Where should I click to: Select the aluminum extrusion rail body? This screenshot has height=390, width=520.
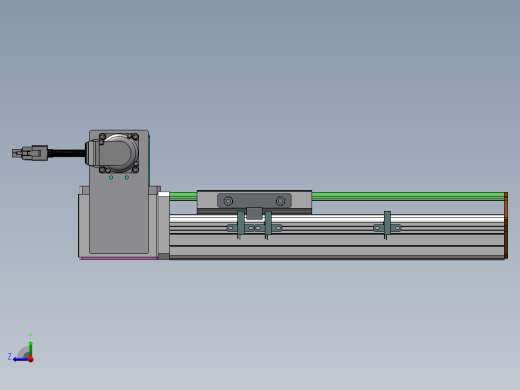pyautogui.click(x=337, y=237)
